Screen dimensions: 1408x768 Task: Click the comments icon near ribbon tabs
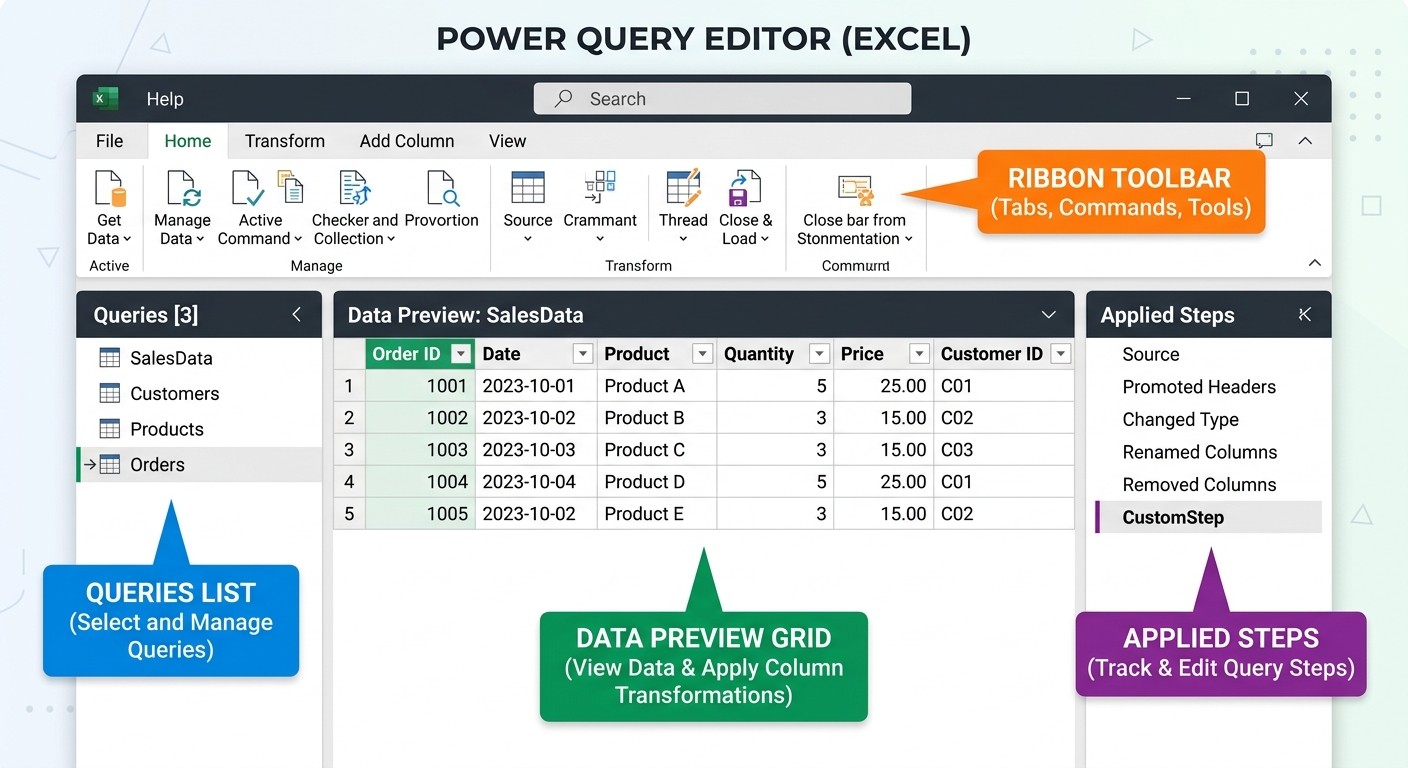pos(1264,141)
